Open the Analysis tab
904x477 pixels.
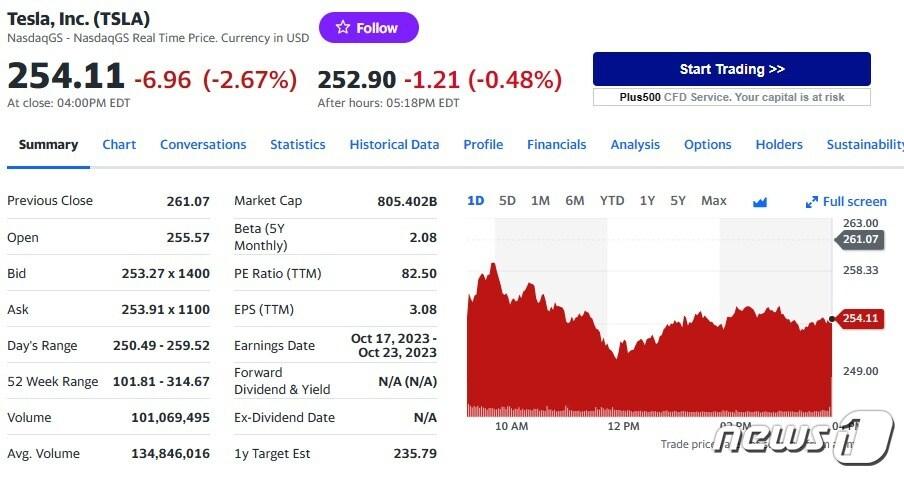(635, 145)
